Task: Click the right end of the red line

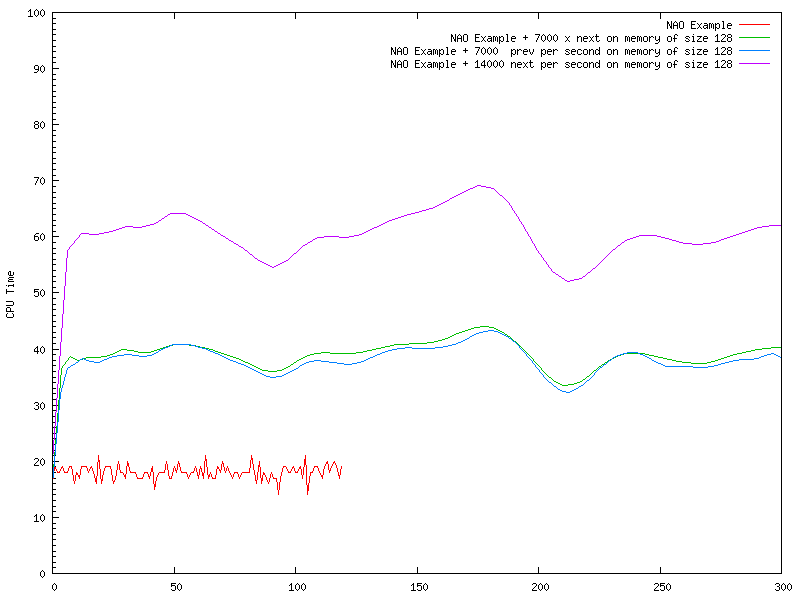Action: click(x=341, y=468)
